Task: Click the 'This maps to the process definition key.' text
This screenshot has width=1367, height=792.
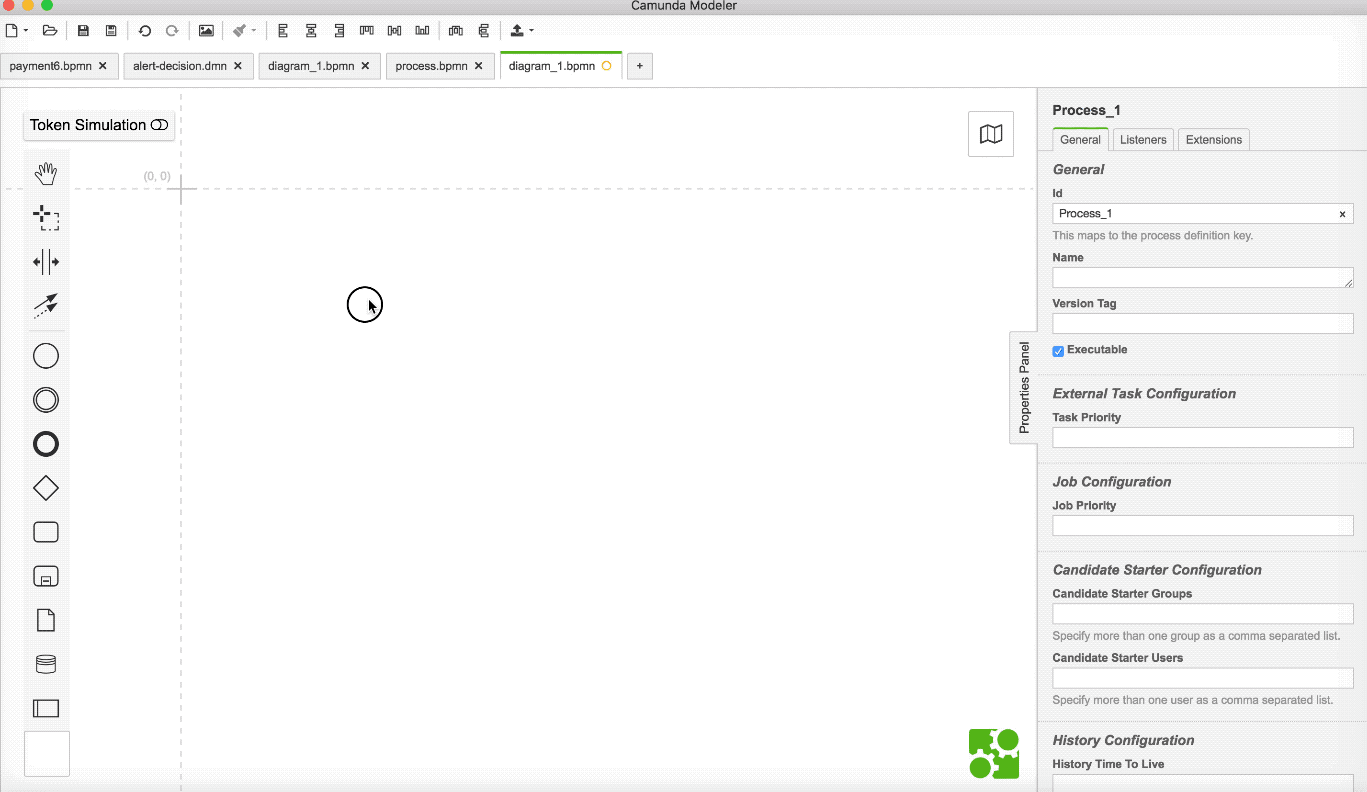Action: [1153, 236]
